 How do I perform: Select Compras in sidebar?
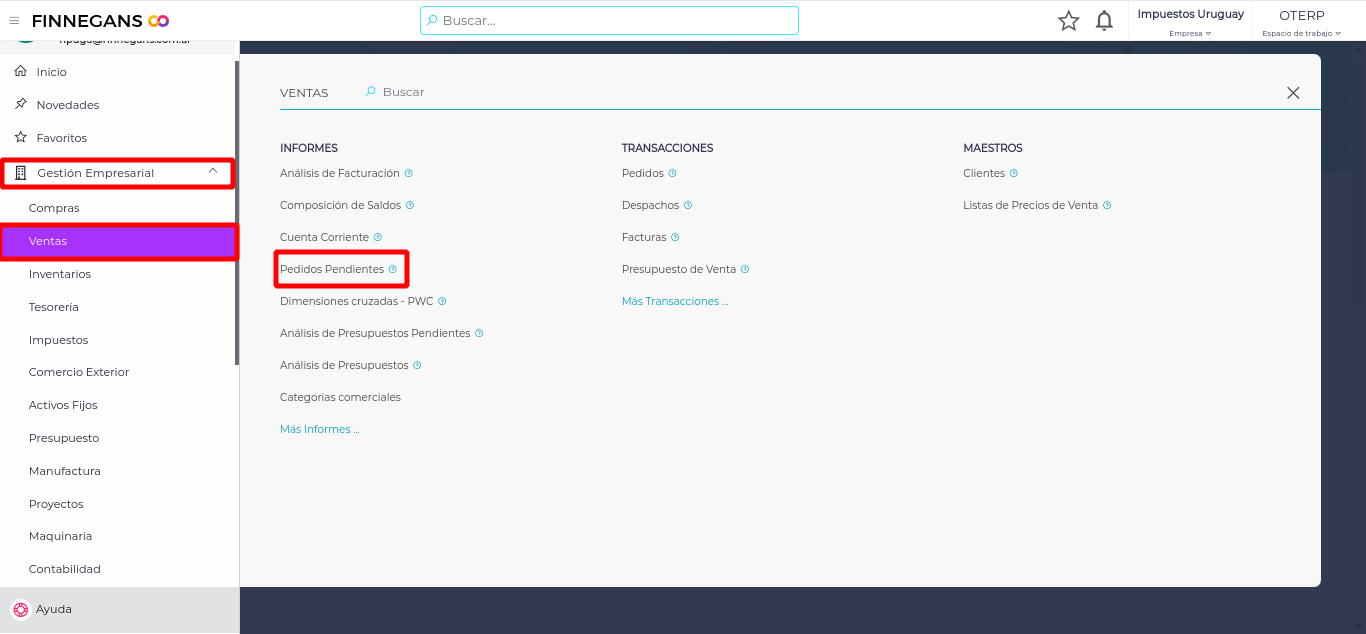pos(54,208)
